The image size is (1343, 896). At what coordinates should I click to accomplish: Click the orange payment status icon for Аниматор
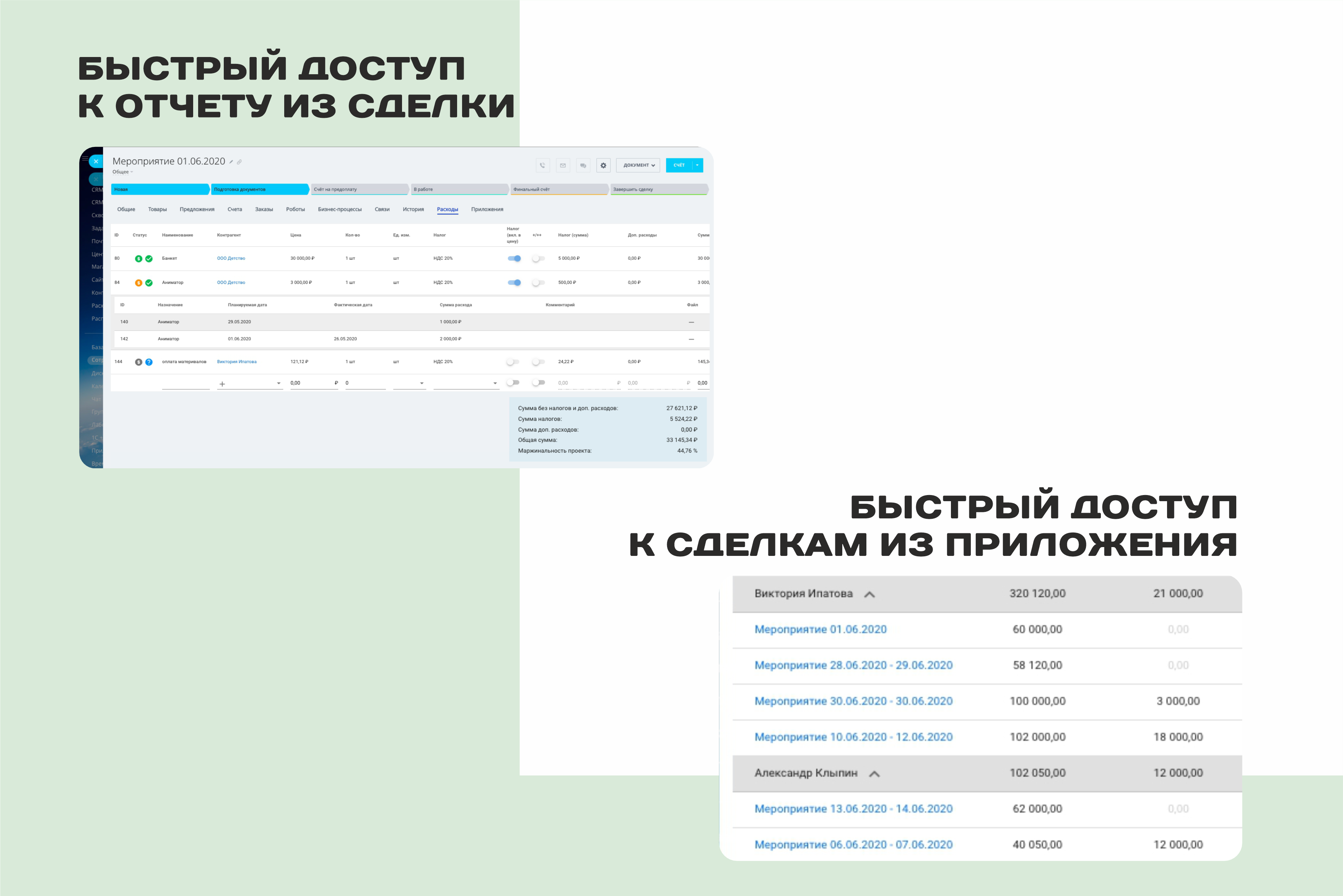[x=138, y=283]
